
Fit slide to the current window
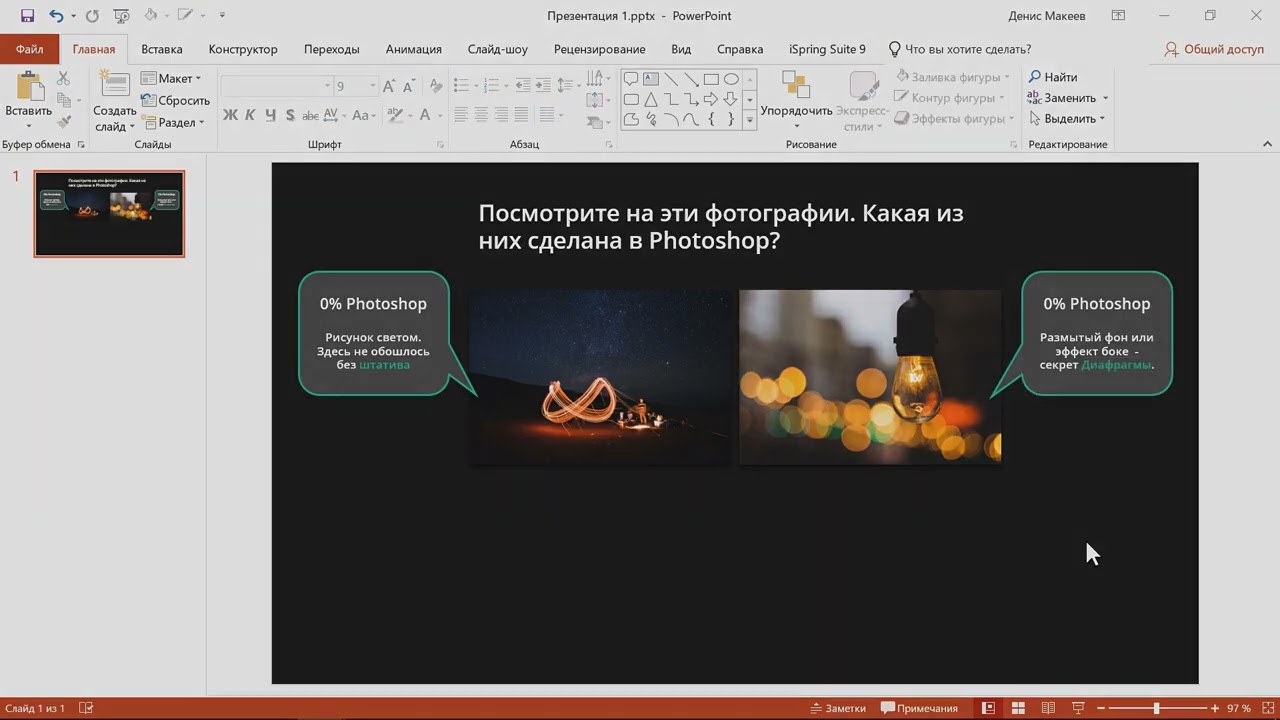click(x=1266, y=708)
